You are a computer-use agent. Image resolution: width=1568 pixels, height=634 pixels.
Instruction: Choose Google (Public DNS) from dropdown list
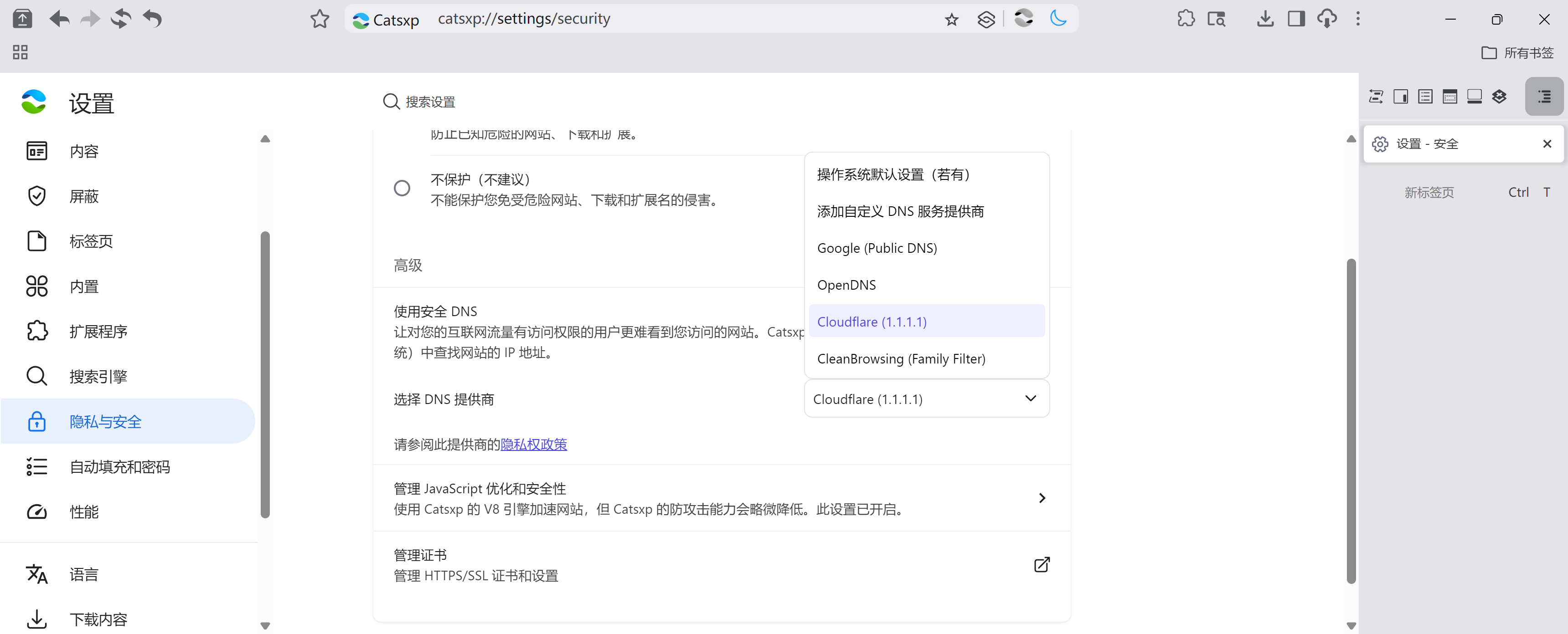coord(877,248)
